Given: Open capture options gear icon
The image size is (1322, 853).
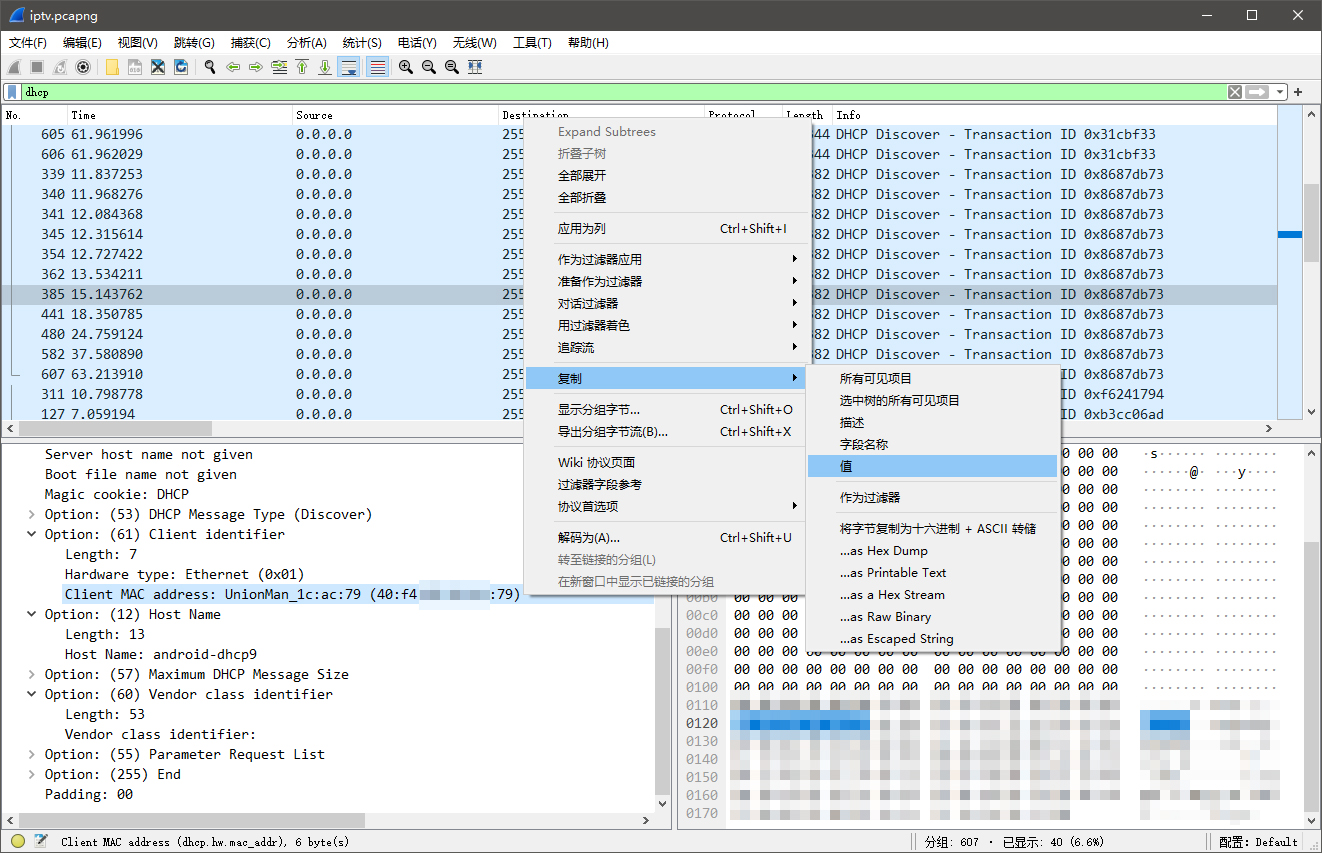Looking at the screenshot, I should 83,67.
